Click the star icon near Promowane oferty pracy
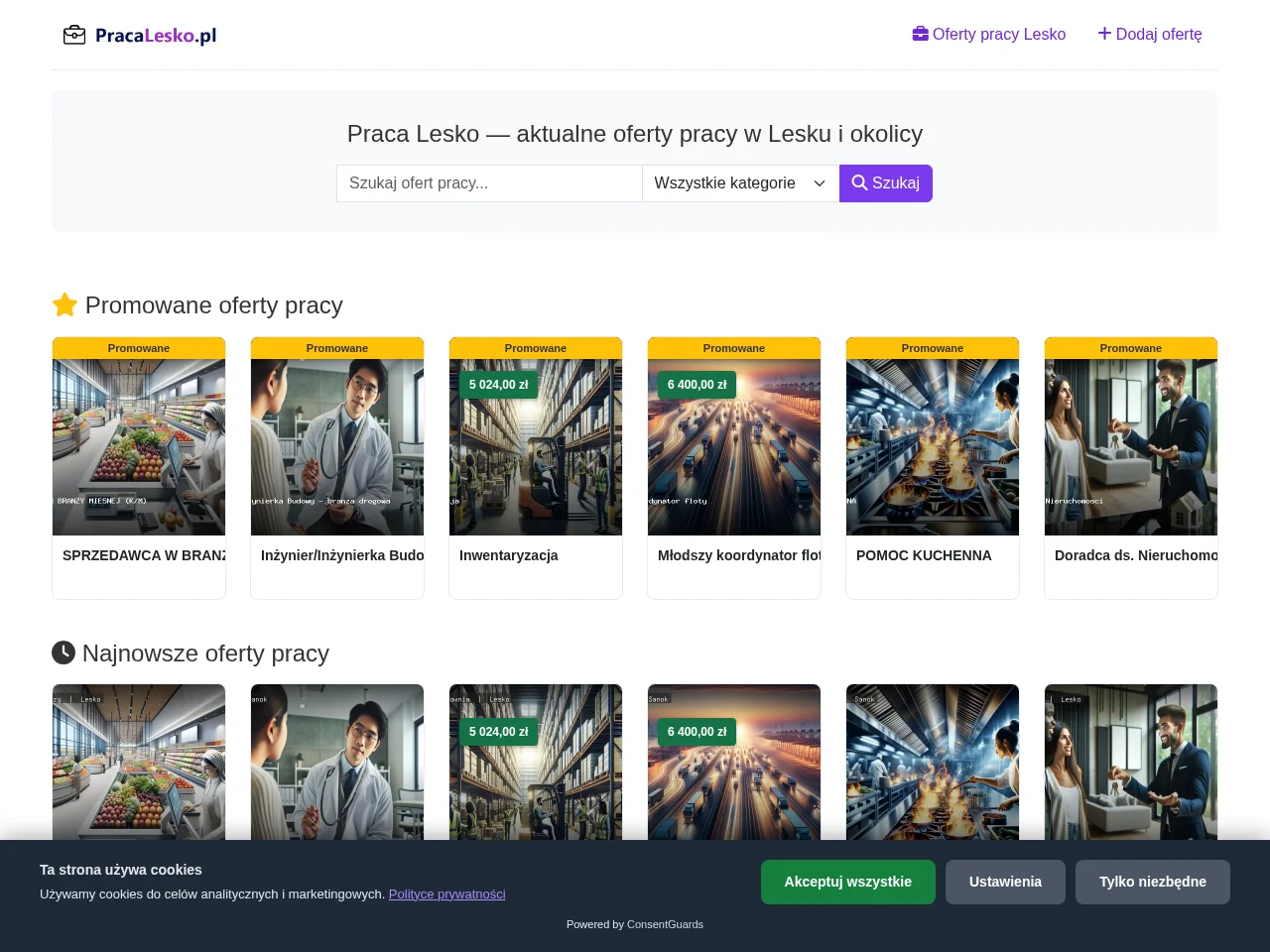This screenshot has height=952, width=1270. click(x=64, y=304)
